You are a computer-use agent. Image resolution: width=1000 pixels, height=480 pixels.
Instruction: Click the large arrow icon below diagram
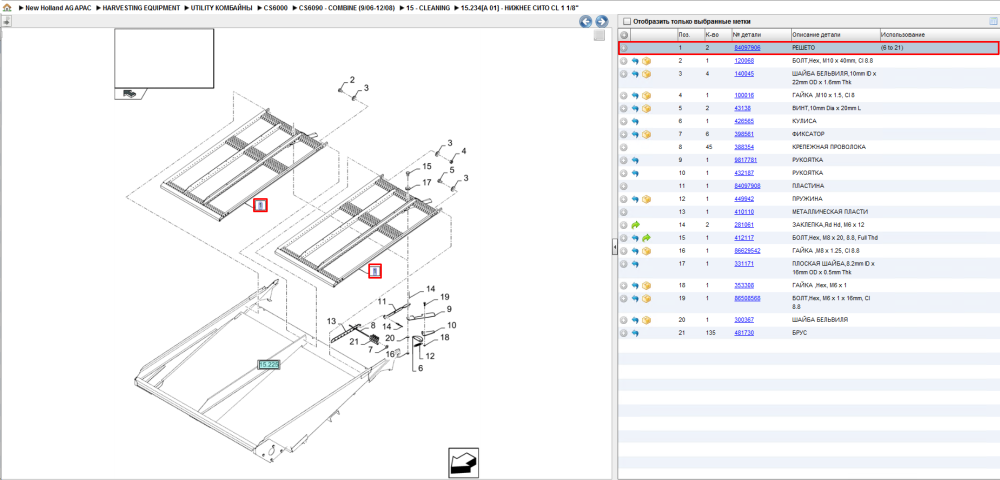tap(464, 463)
